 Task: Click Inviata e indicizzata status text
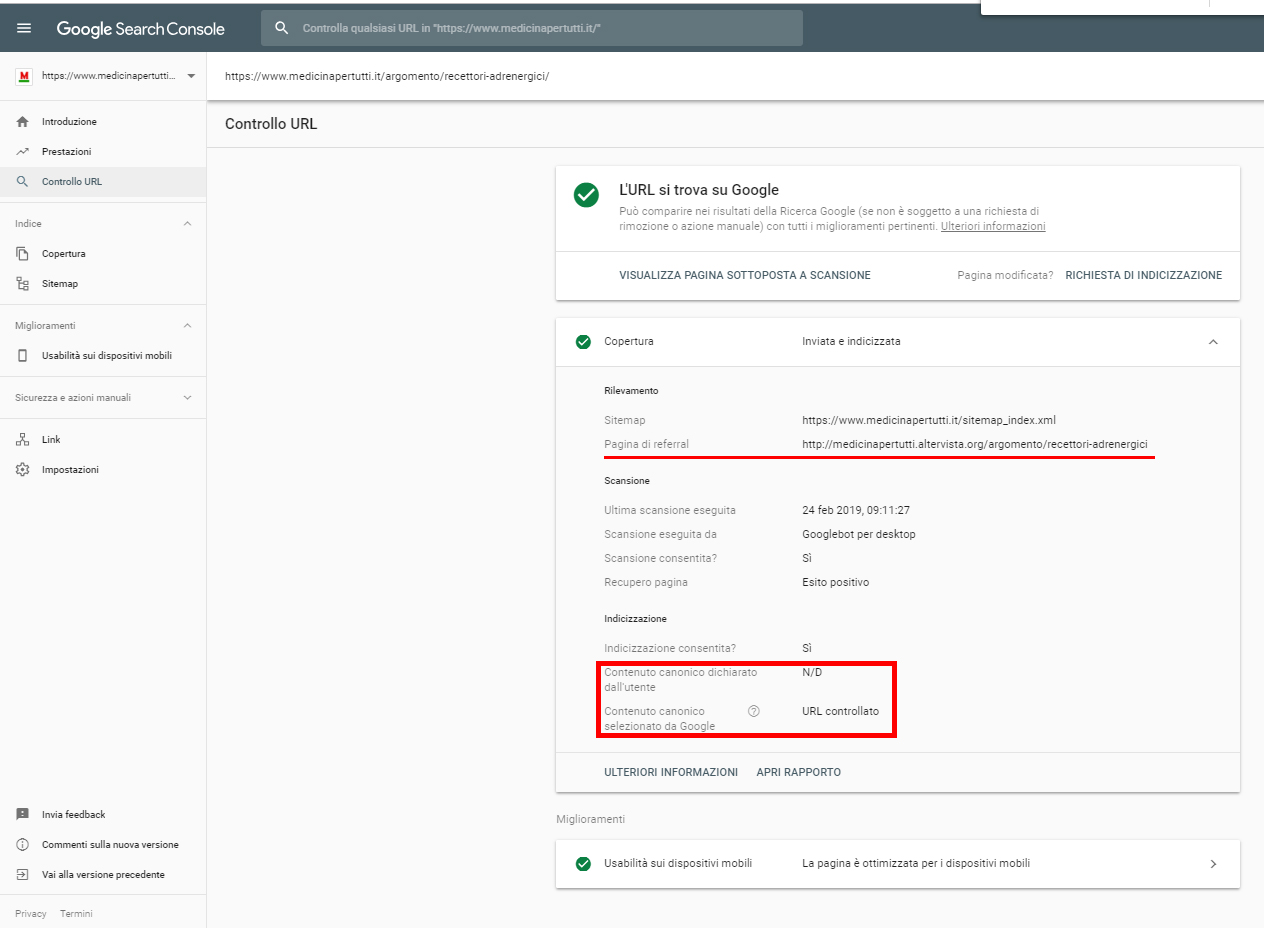tap(851, 342)
